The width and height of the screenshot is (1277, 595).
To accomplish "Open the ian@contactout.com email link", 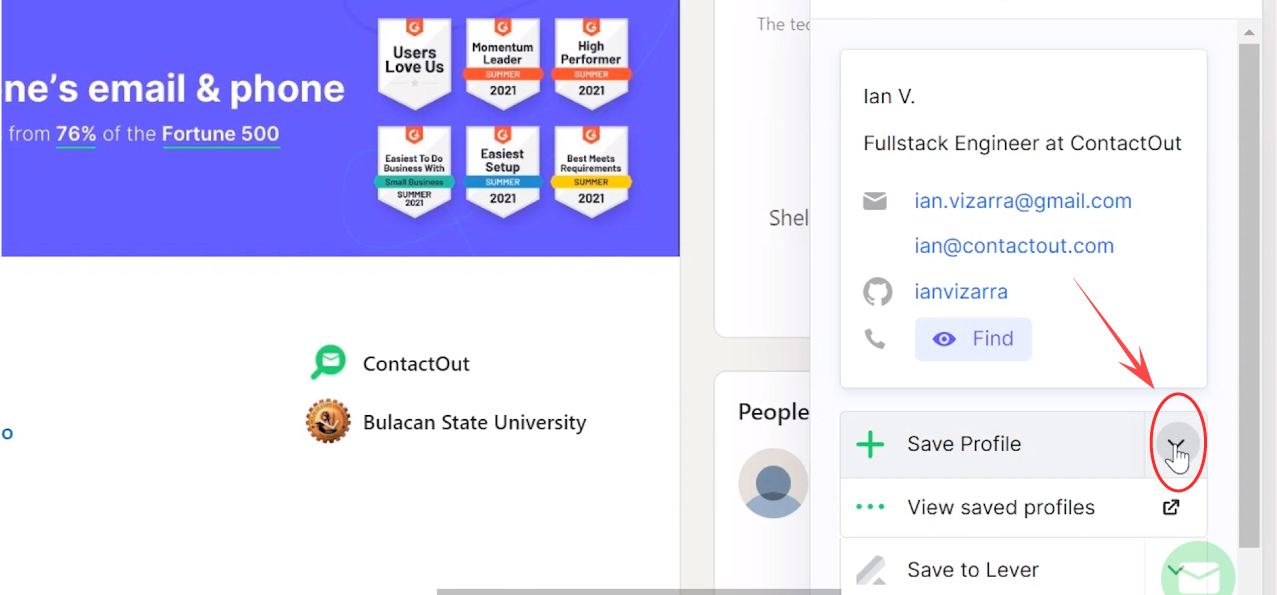I will click(x=1014, y=246).
